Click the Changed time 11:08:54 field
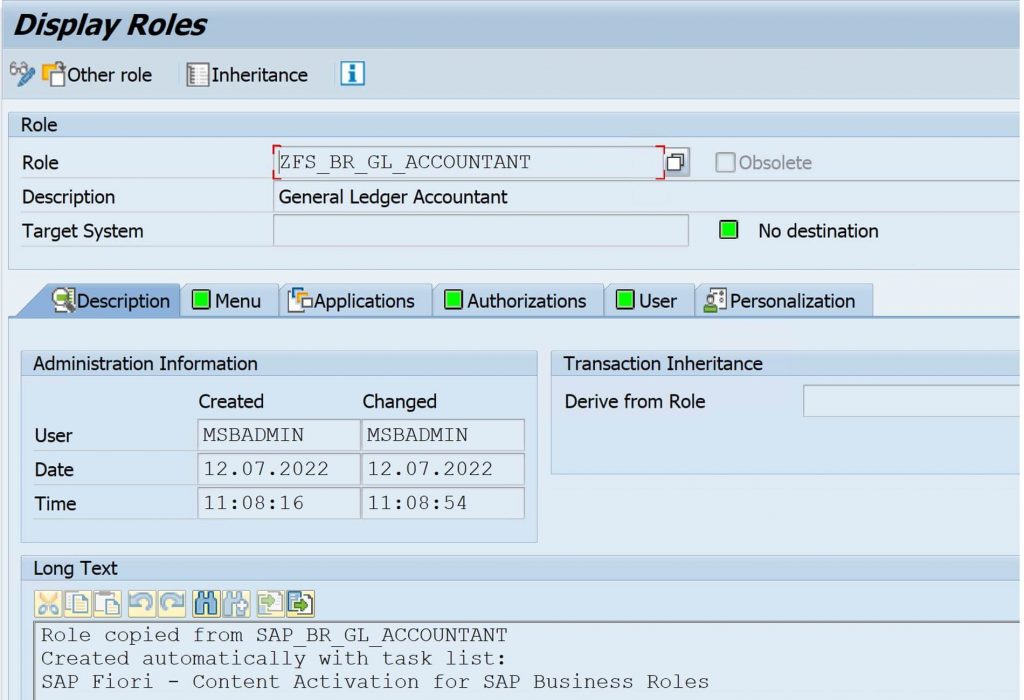Screen dimensions: 1024x700 (443, 503)
